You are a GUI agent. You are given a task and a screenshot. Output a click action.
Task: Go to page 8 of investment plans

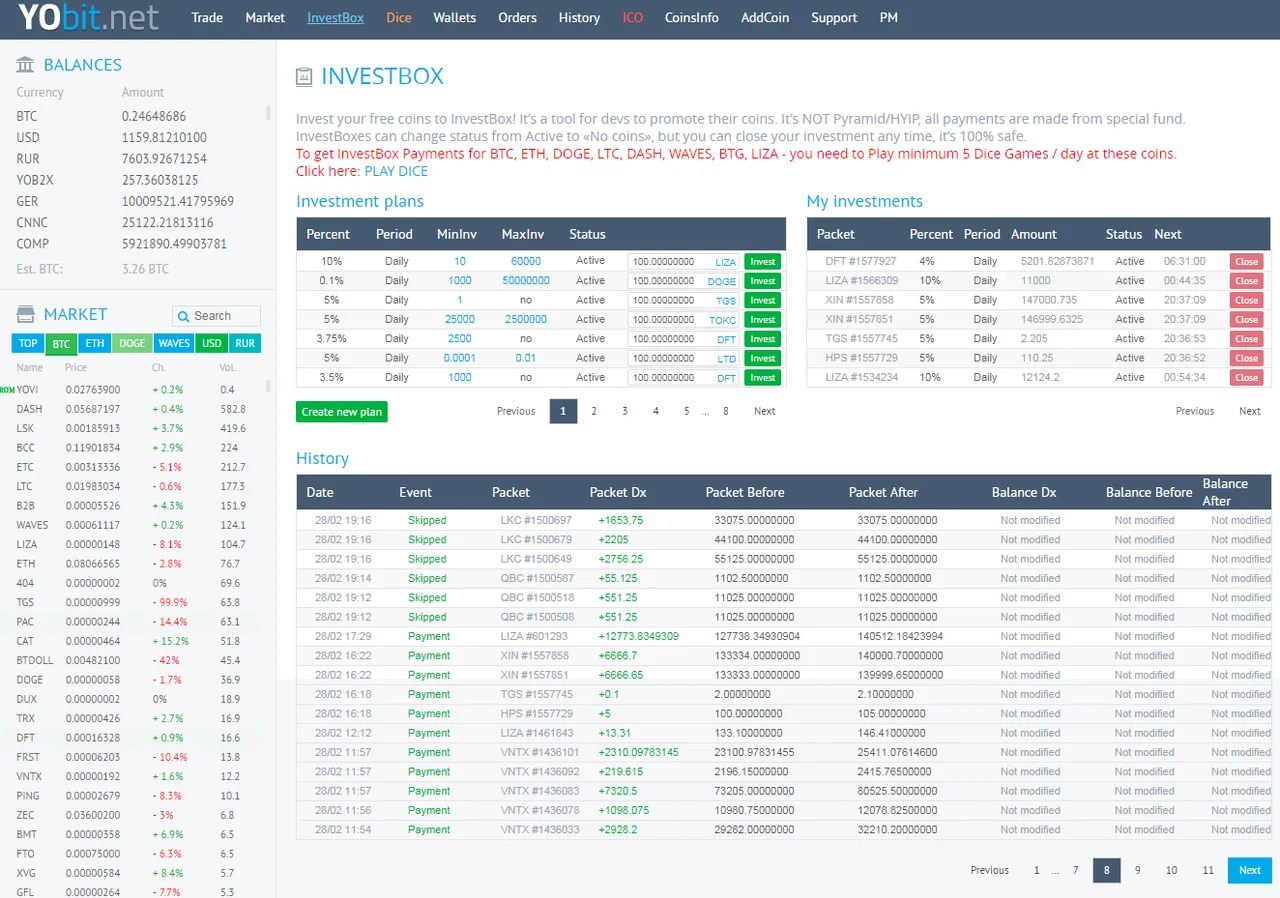tap(725, 411)
